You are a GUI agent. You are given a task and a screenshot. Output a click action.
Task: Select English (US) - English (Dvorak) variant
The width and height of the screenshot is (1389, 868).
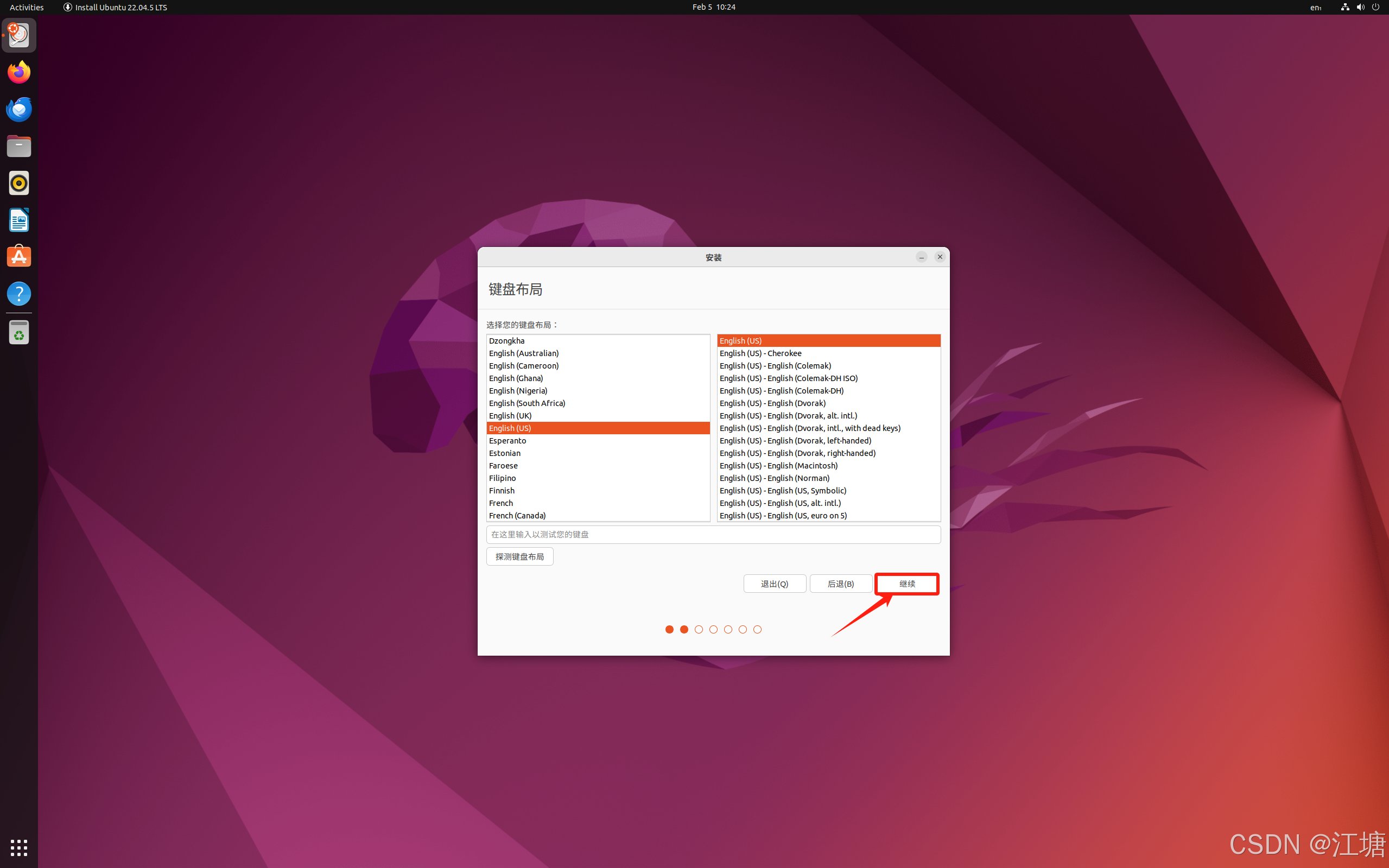[772, 403]
